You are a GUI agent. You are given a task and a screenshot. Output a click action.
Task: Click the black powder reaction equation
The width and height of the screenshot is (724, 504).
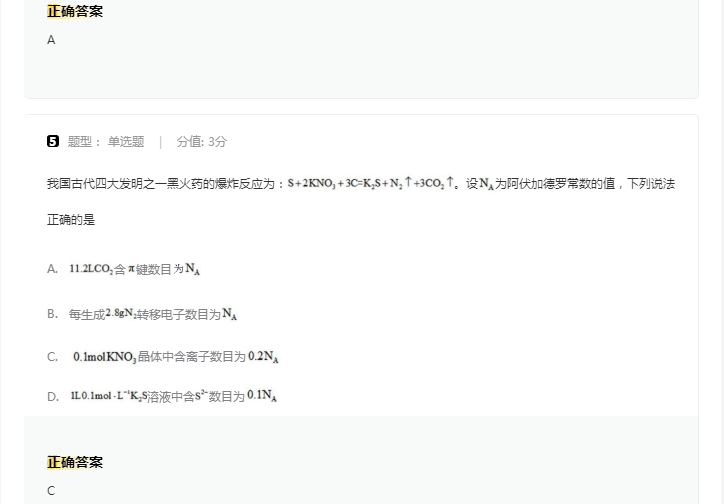point(370,184)
